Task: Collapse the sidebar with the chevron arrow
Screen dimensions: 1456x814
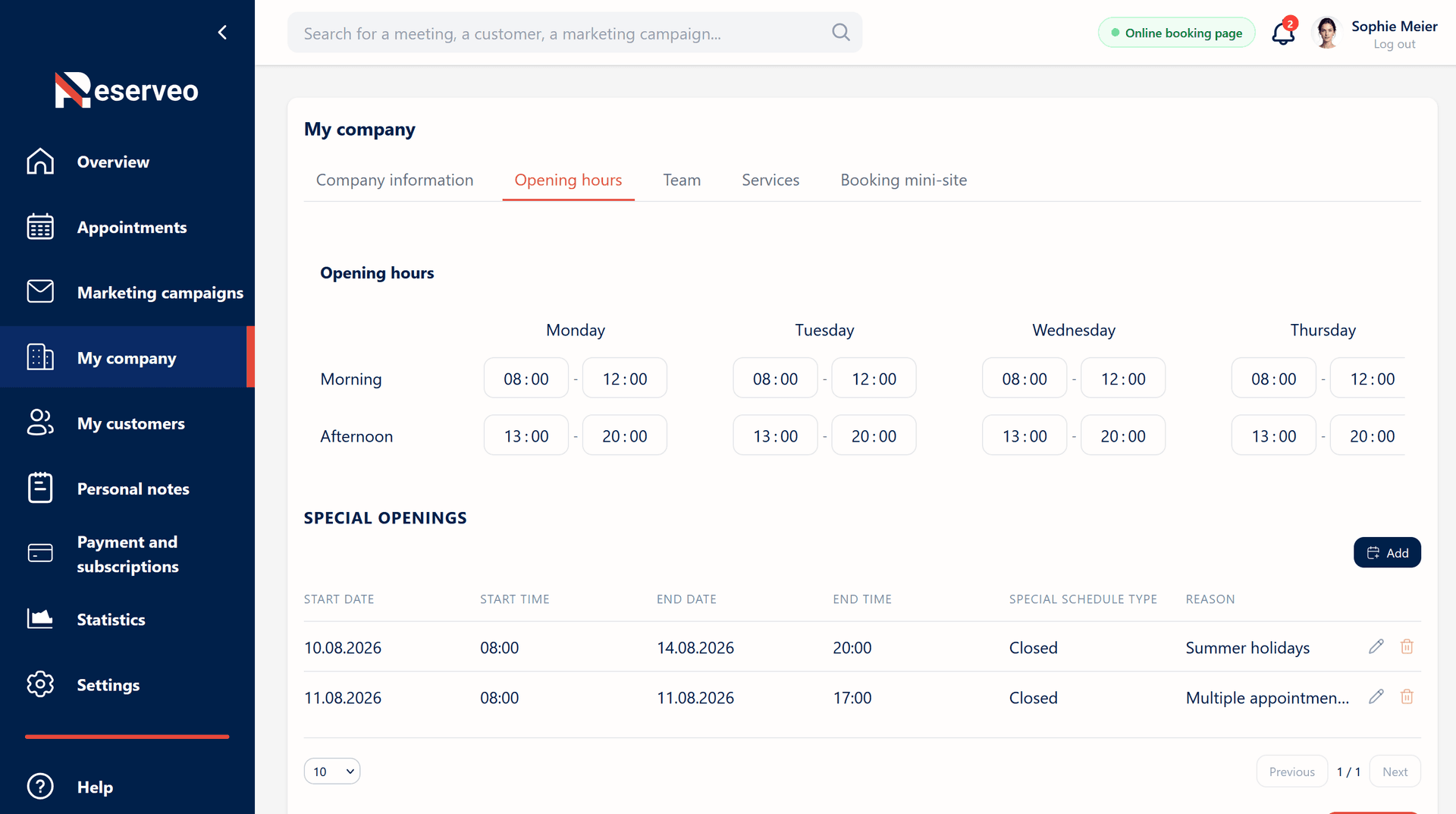Action: point(222,32)
